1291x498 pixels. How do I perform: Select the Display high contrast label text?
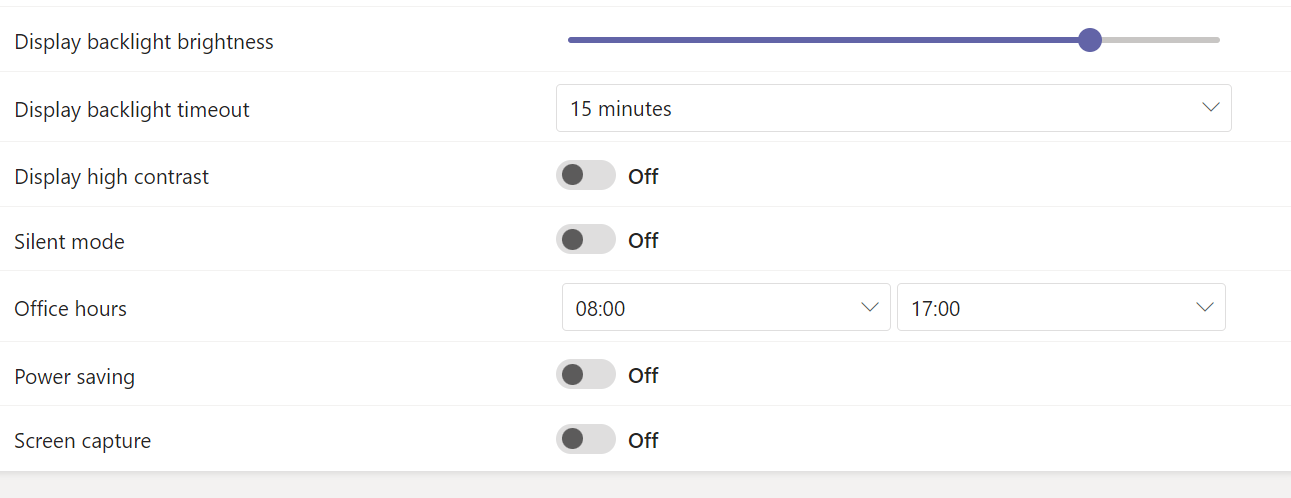click(112, 177)
